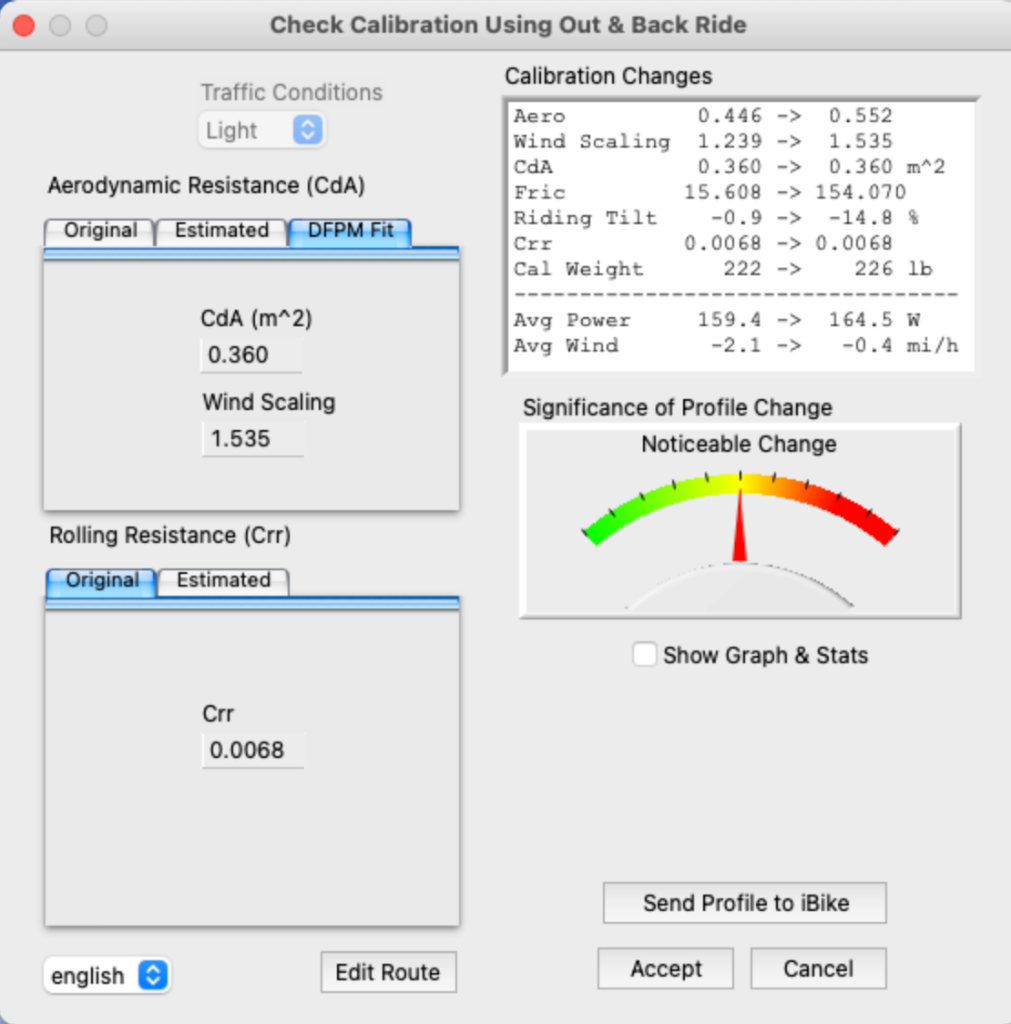The height and width of the screenshot is (1024, 1011).
Task: Open the Estimated tab under Rolling Resistance
Action: click(222, 580)
